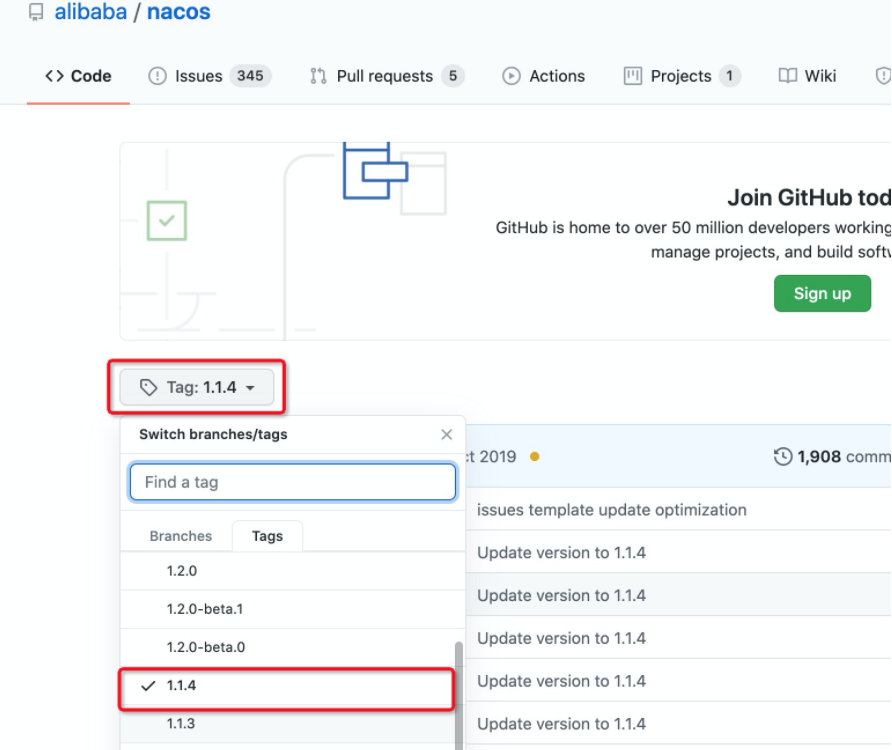
Task: Click the Pull requests count badge 5
Action: [453, 76]
